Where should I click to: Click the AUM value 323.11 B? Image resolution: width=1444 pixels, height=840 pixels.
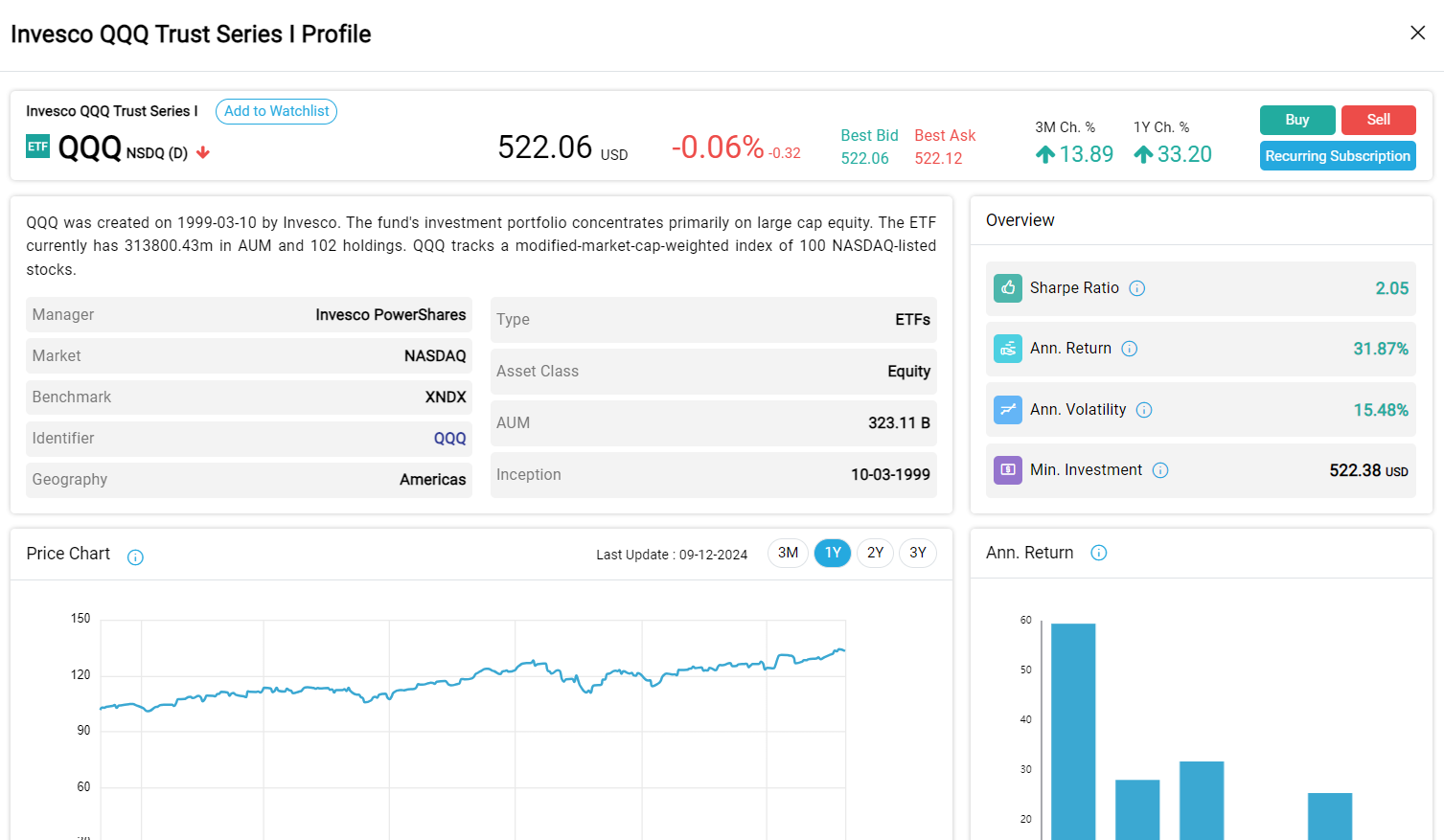899,423
